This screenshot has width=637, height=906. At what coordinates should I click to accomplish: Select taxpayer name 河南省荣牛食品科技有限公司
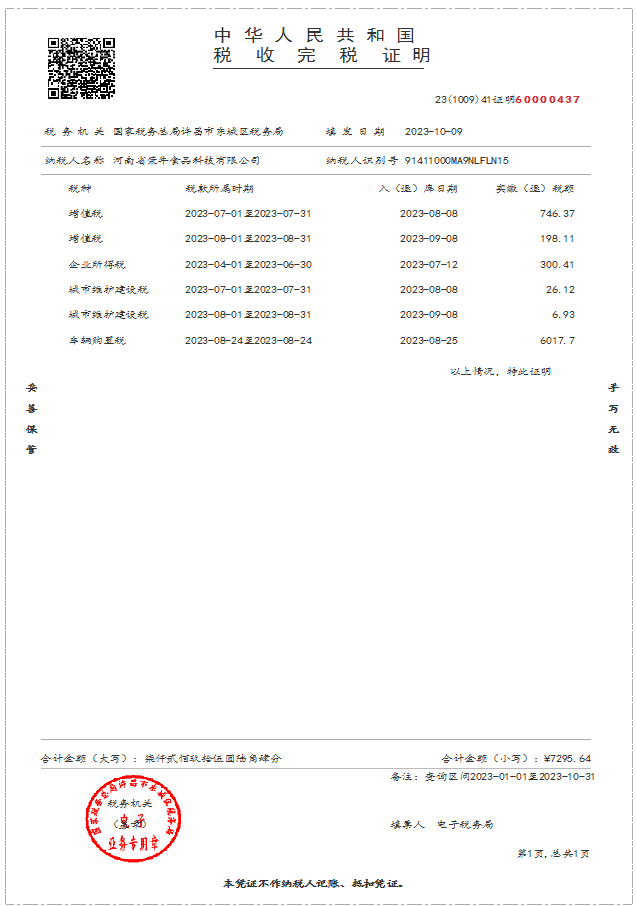(187, 160)
